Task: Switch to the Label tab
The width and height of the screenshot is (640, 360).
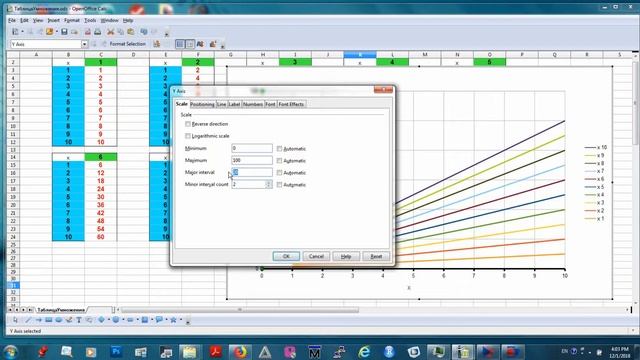Action: pyautogui.click(x=234, y=104)
